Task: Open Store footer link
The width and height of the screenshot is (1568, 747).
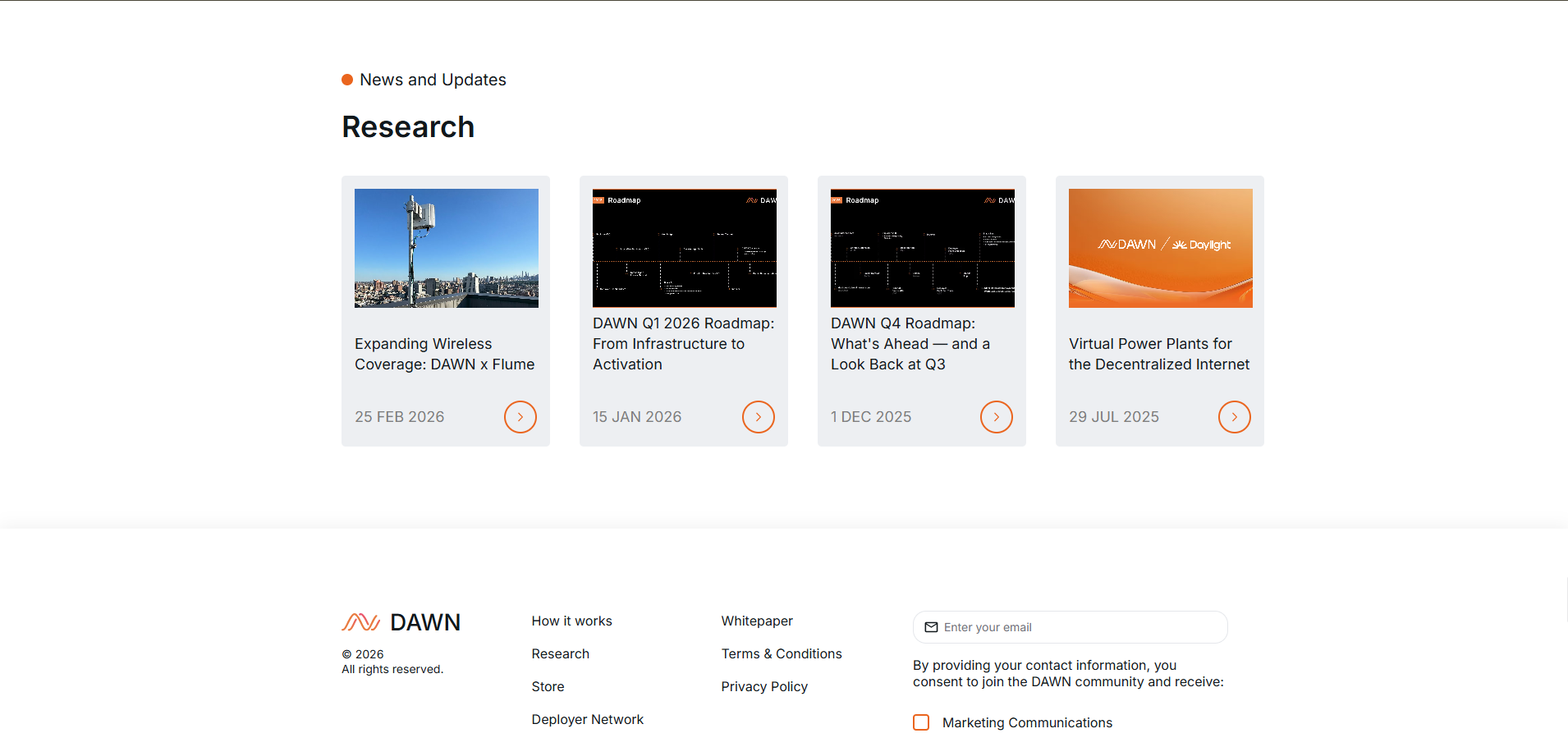Action: coord(548,687)
